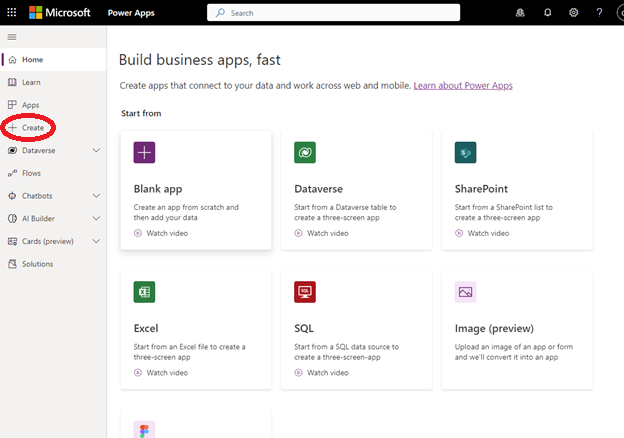Click the Image (preview) card icon
624x438 pixels.
(x=465, y=292)
